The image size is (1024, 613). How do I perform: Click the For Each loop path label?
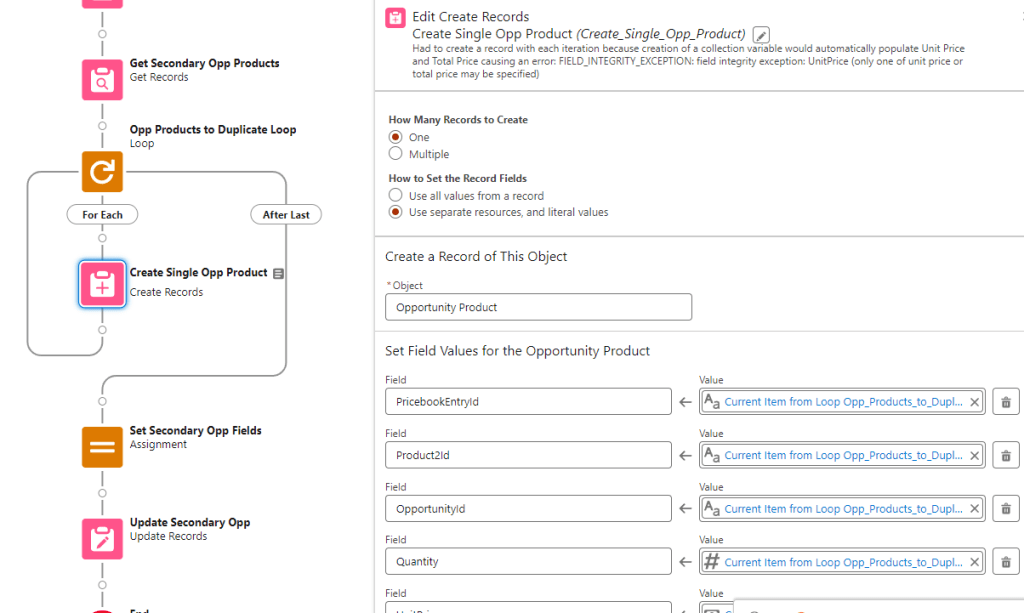[x=102, y=215]
